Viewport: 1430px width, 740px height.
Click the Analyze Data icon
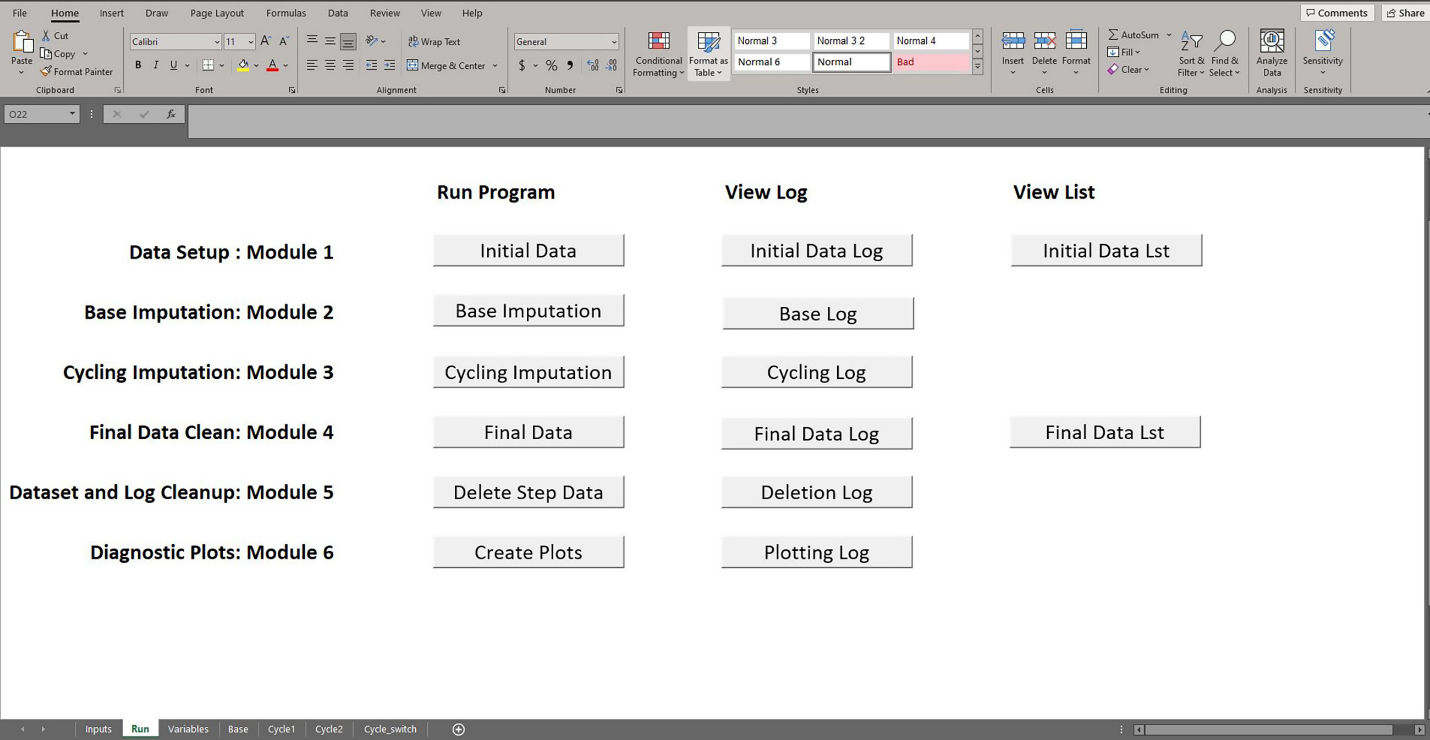click(x=1271, y=42)
